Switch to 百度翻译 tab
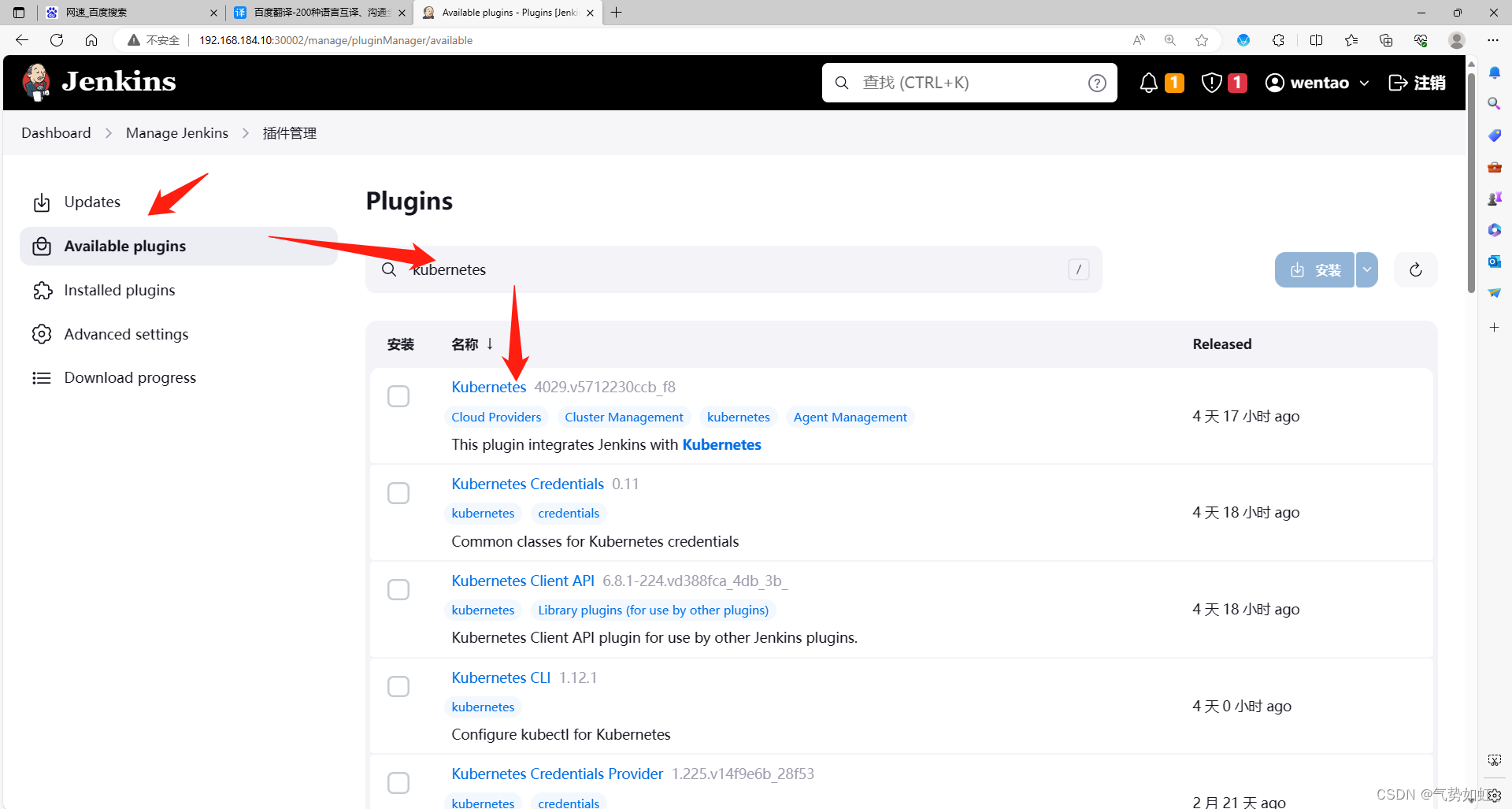The height and width of the screenshot is (809, 1512). pyautogui.click(x=320, y=13)
